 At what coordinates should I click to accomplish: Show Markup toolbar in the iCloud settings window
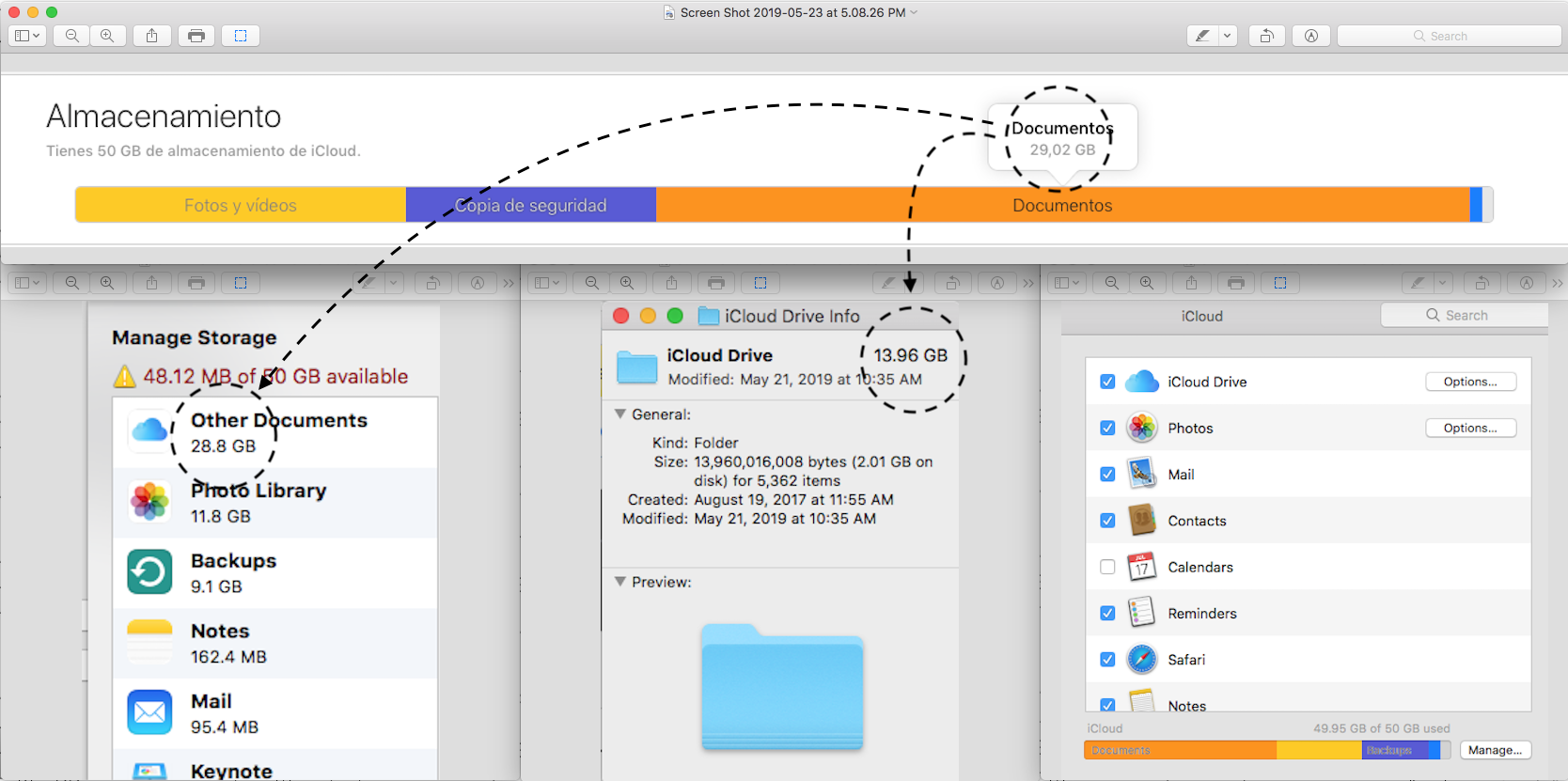(x=1527, y=283)
